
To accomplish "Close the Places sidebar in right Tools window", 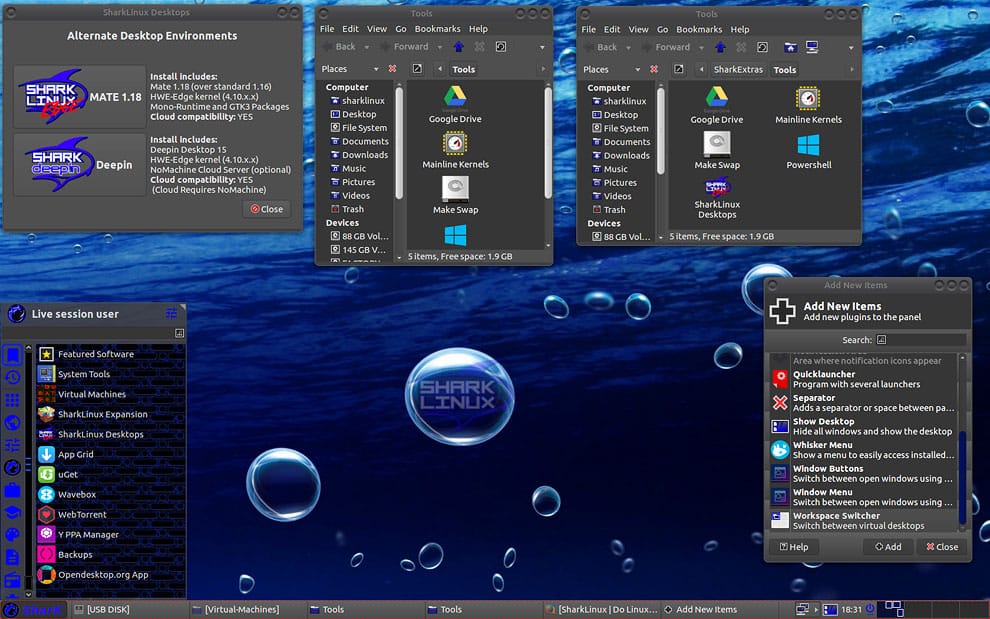I will [653, 69].
